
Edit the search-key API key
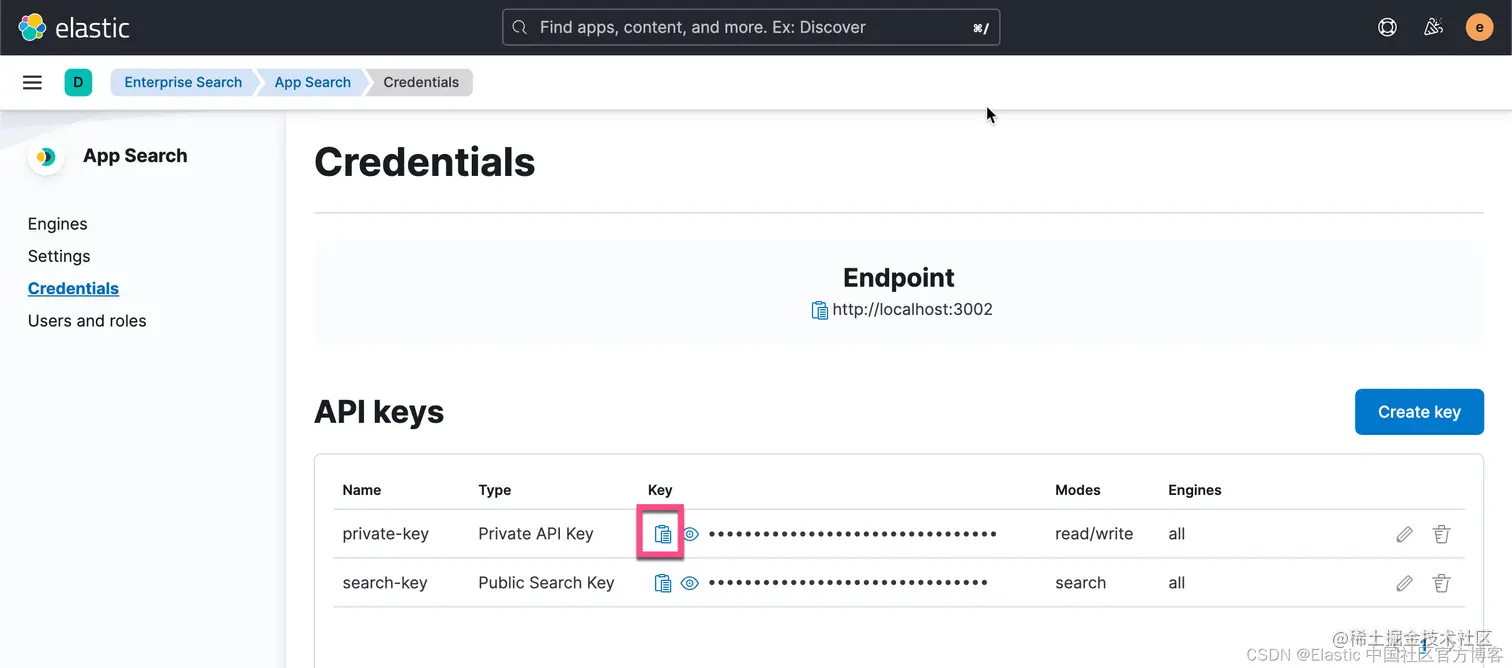pyautogui.click(x=1404, y=583)
